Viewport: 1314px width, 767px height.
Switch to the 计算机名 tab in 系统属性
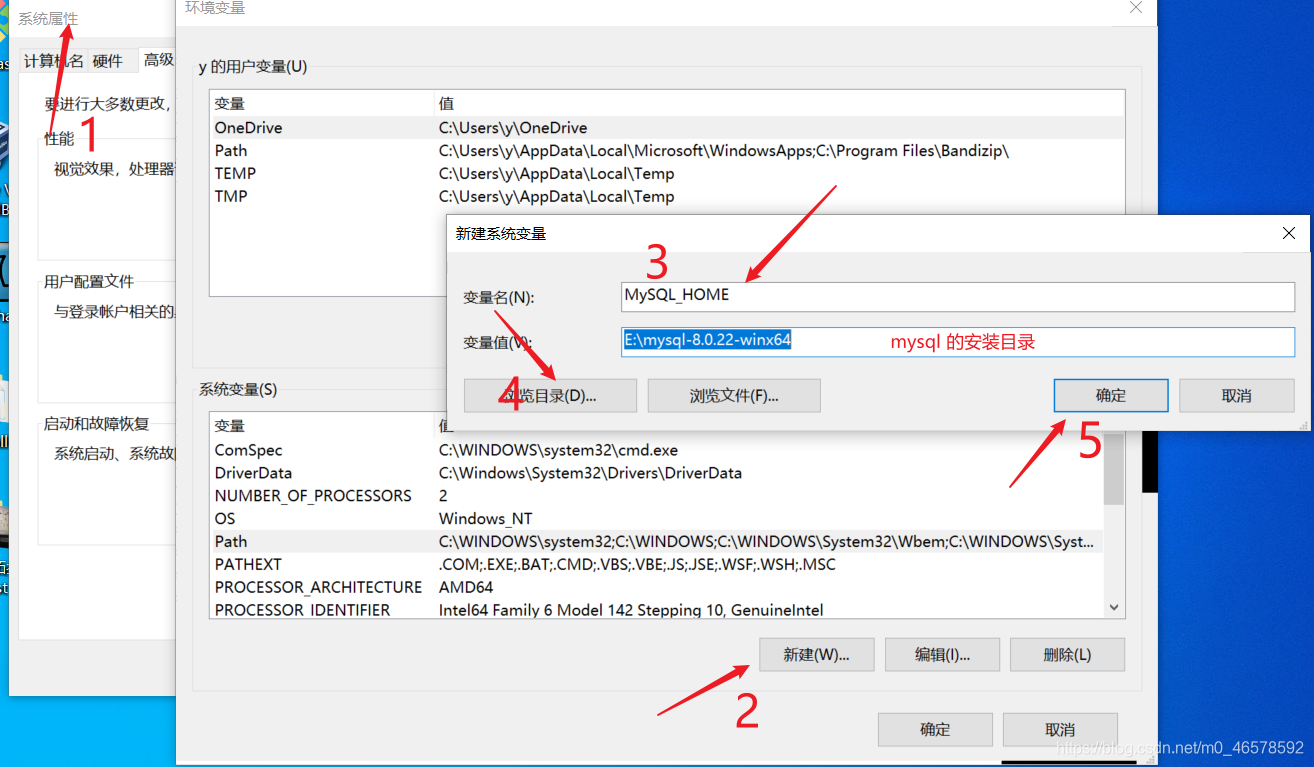coord(53,61)
